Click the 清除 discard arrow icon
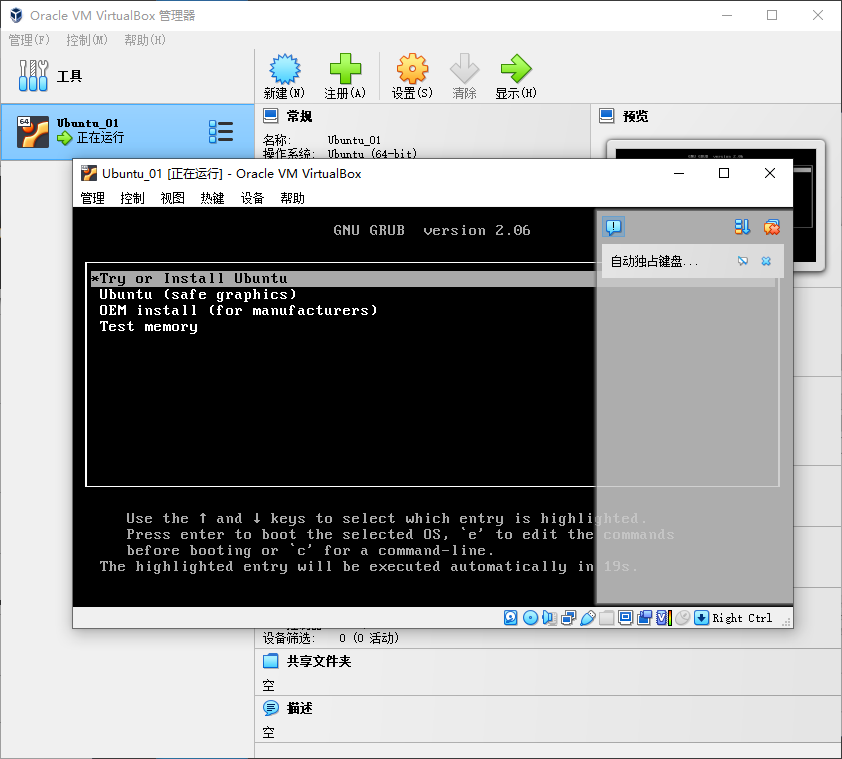The image size is (842, 759). 464,69
